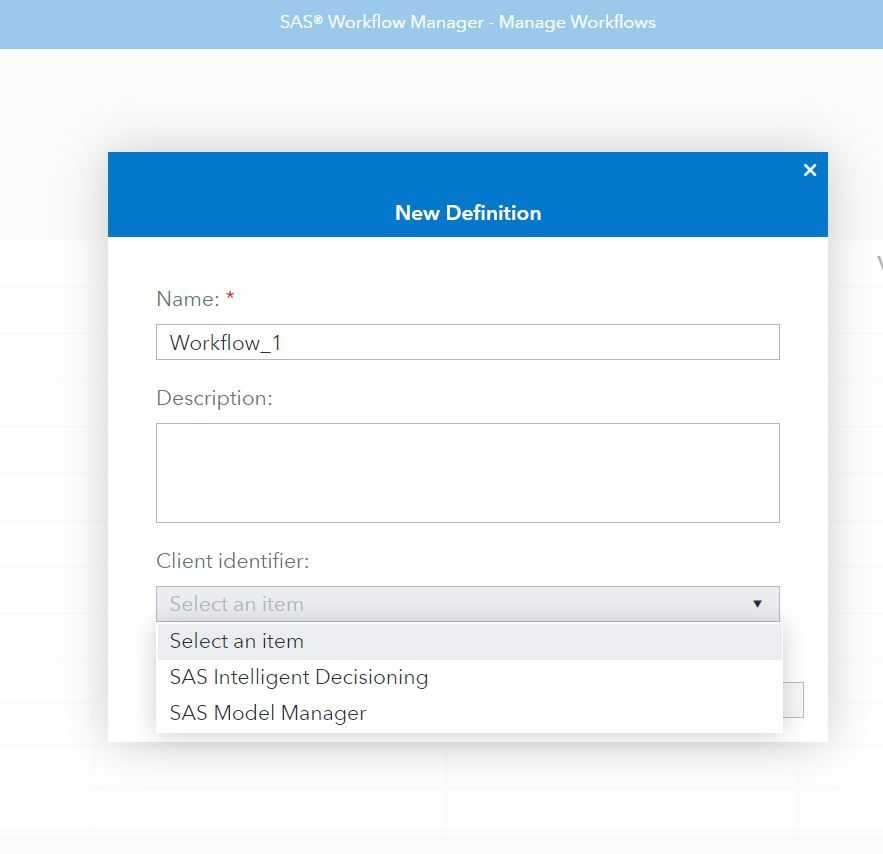
Task: Pick SAS Model Manager as client identifier
Action: [x=470, y=713]
